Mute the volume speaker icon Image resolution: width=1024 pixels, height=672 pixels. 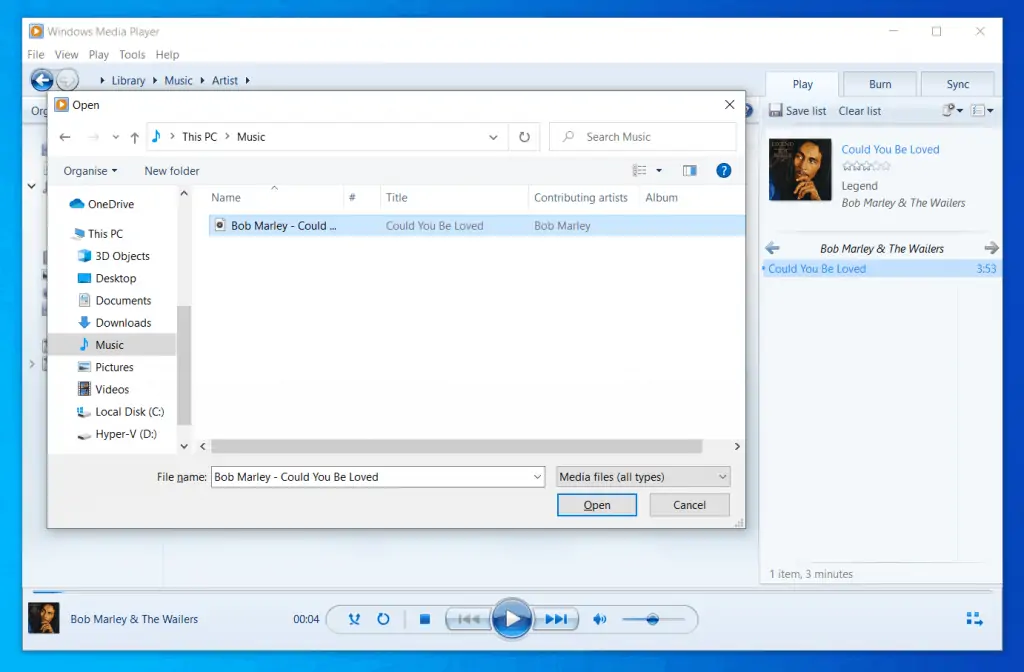tap(600, 619)
